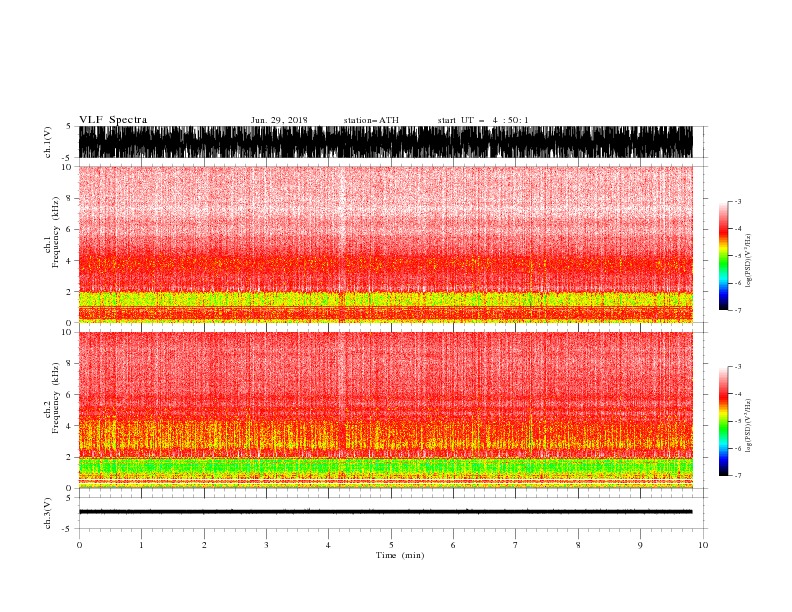The width and height of the screenshot is (792, 612).
Task: Click time axis tick label "1"
Action: 141,545
